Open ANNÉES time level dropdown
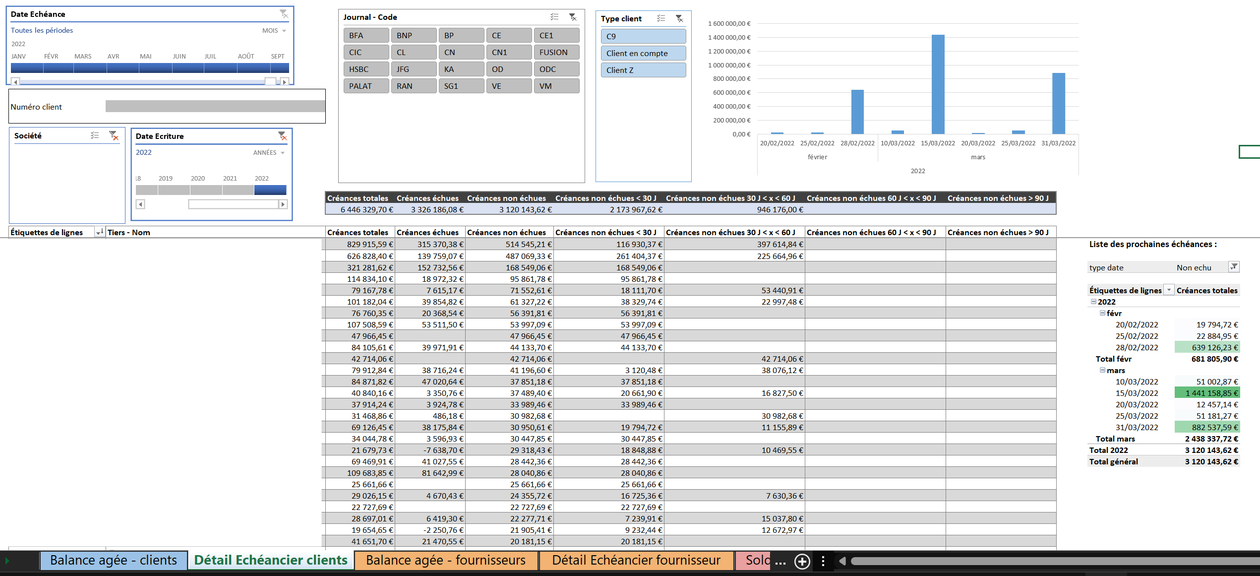Viewport: 1260px width, 576px height. 269,153
